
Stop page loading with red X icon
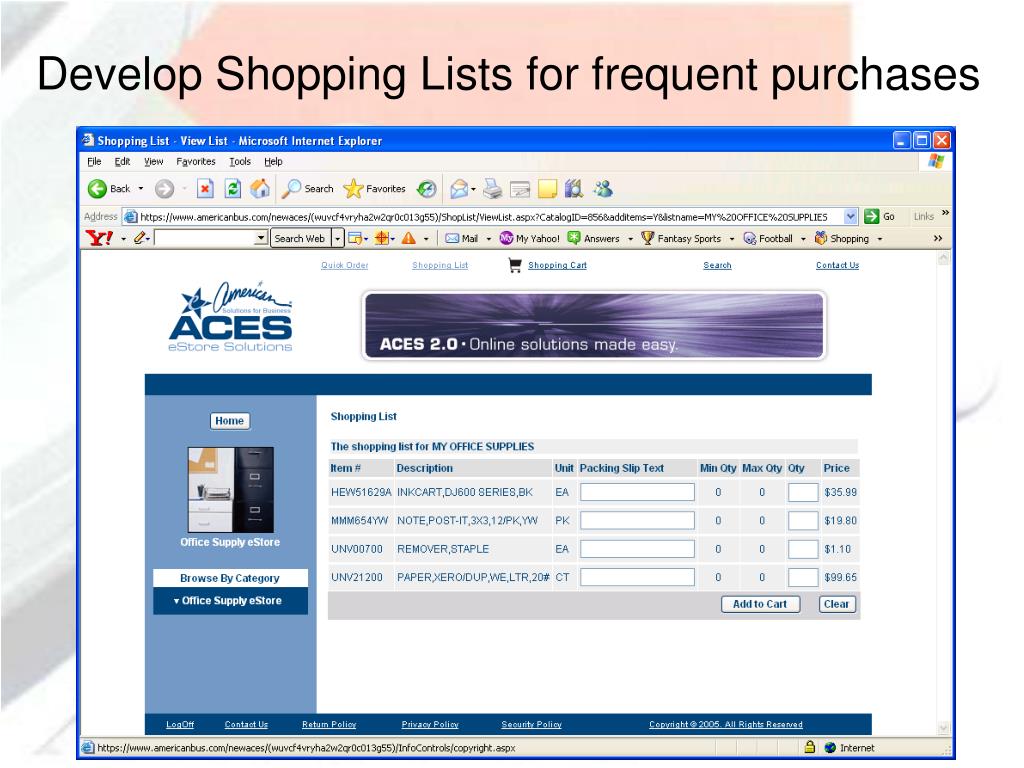[x=205, y=189]
